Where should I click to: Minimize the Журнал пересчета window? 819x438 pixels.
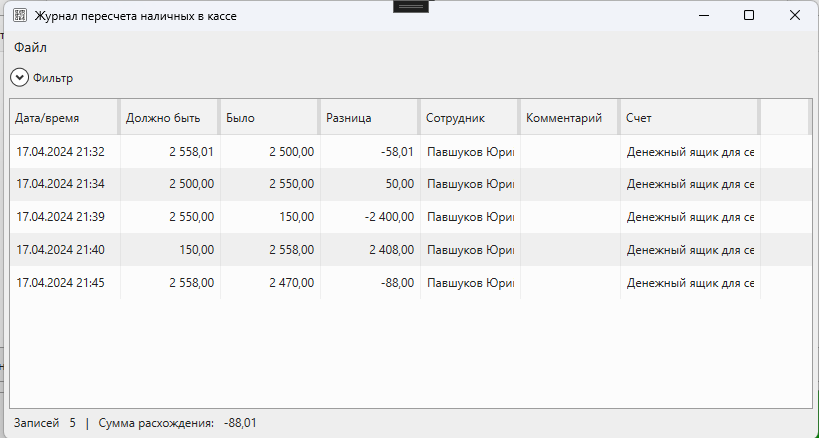(x=703, y=16)
